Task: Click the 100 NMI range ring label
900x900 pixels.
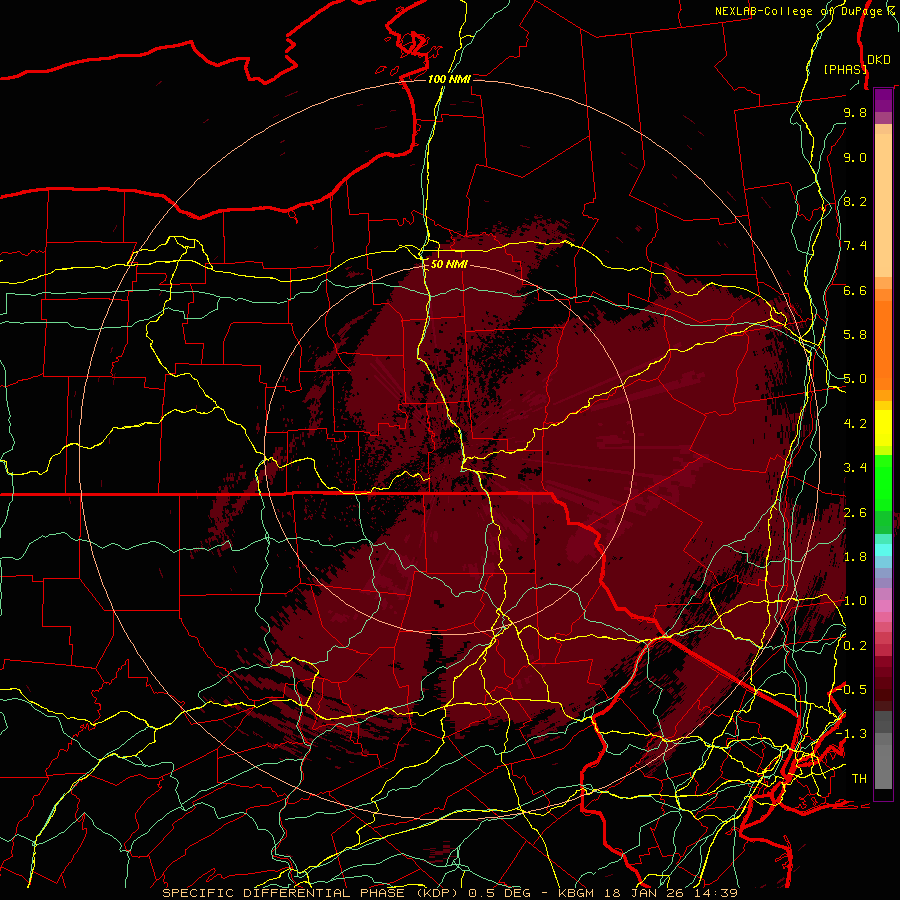Action: click(x=449, y=79)
